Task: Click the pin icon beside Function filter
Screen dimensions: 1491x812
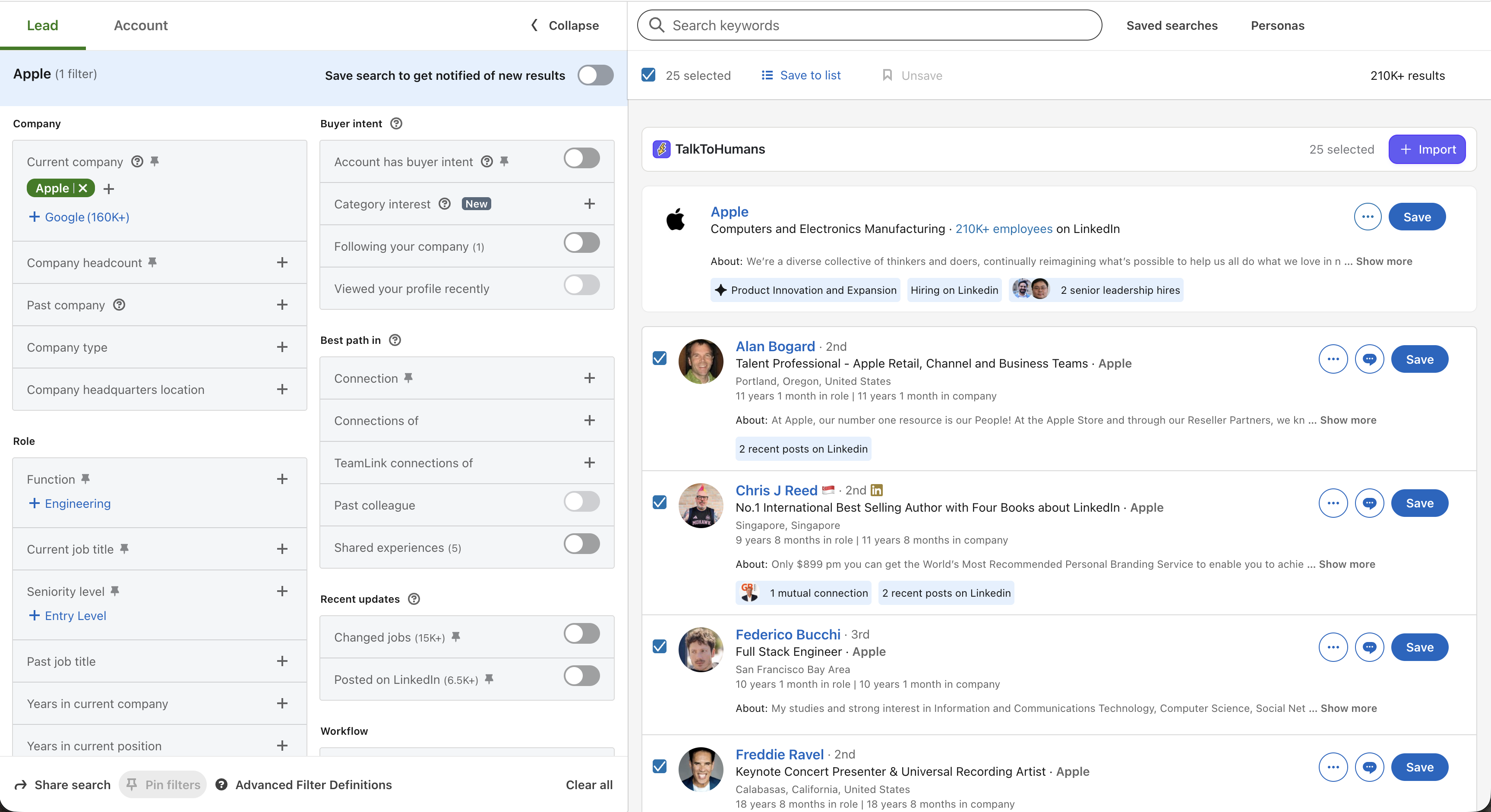Action: (85, 479)
